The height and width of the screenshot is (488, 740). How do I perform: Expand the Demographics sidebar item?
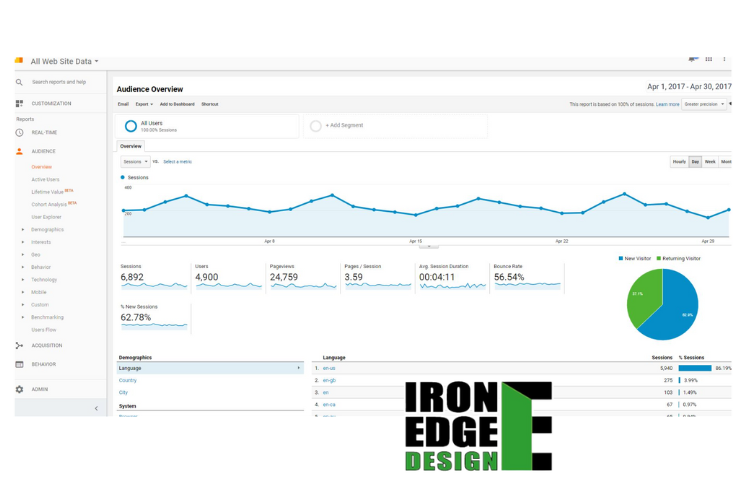(47, 229)
